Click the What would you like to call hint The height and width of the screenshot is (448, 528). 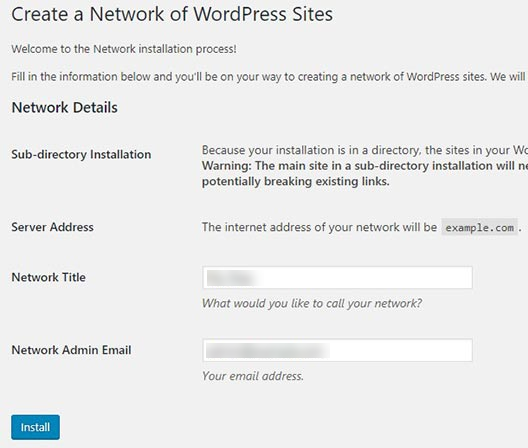[x=312, y=303]
